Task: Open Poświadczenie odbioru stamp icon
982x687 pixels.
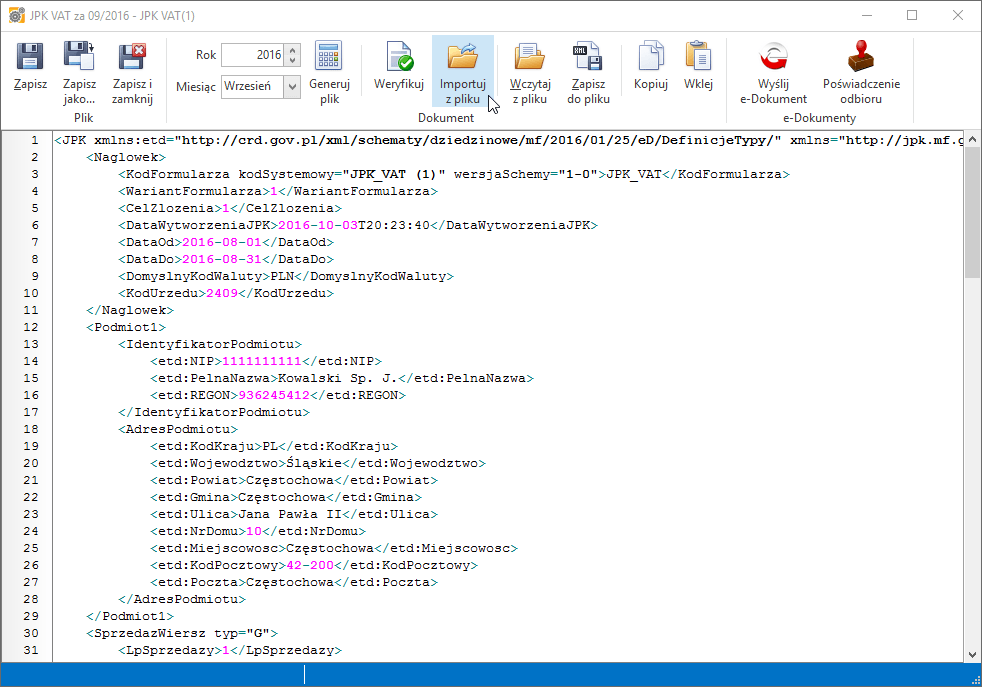Action: [x=861, y=58]
